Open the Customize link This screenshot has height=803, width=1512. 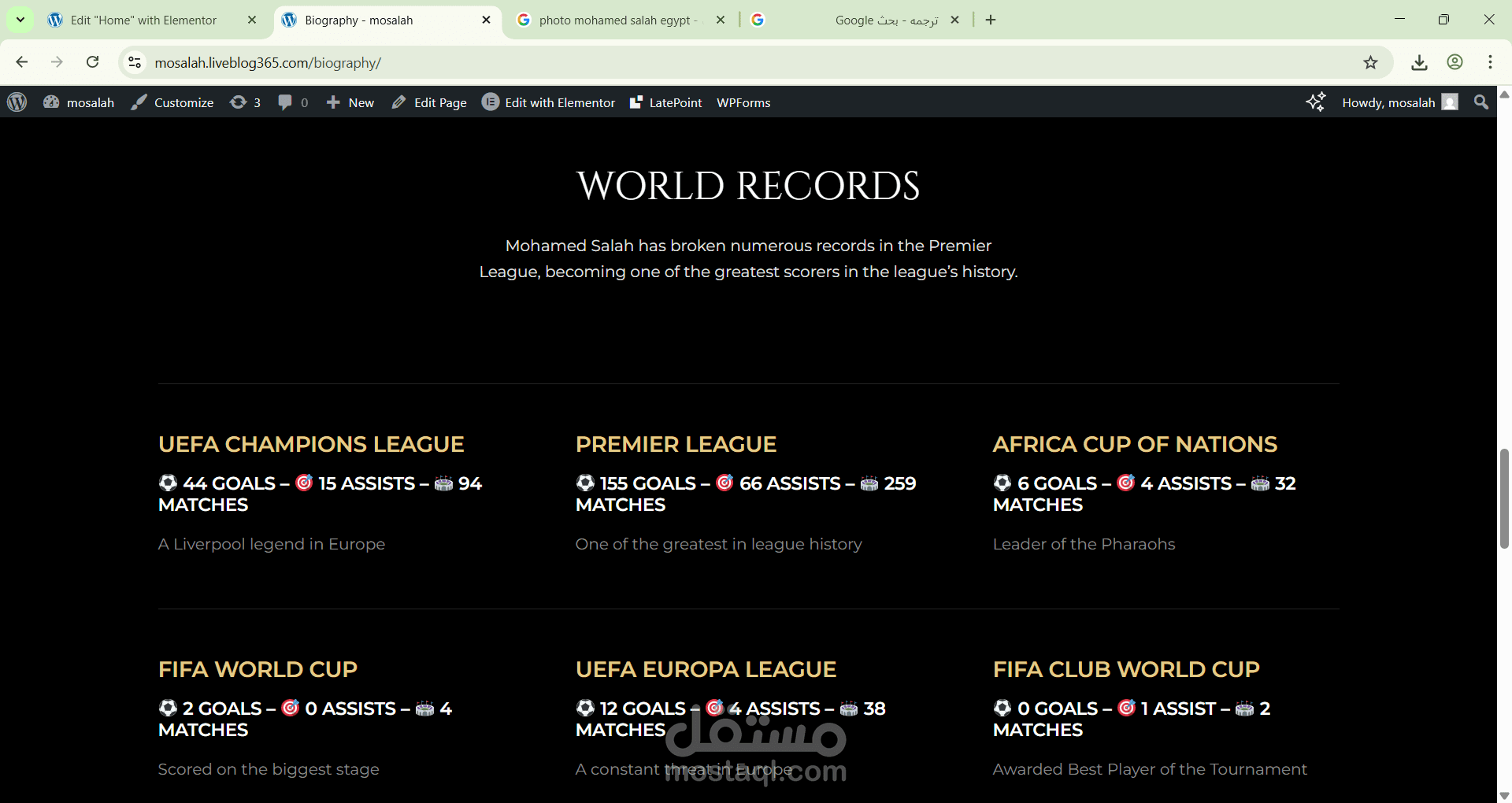pyautogui.click(x=172, y=102)
